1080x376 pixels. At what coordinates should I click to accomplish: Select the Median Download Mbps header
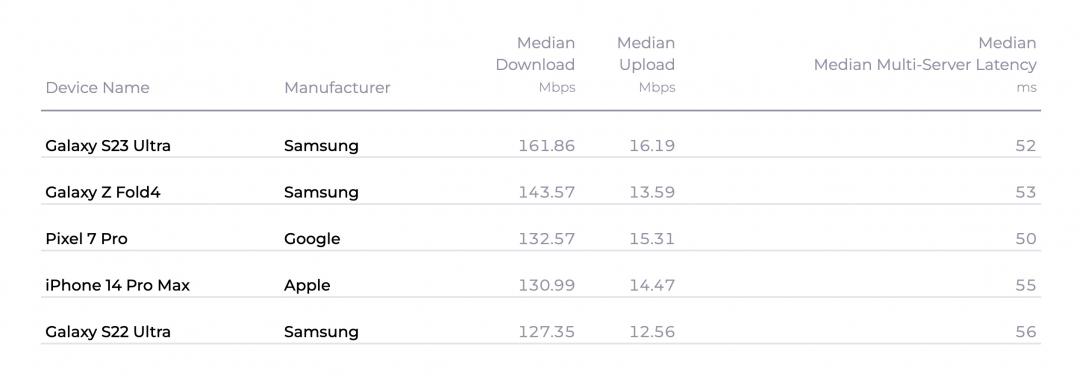[x=535, y=65]
